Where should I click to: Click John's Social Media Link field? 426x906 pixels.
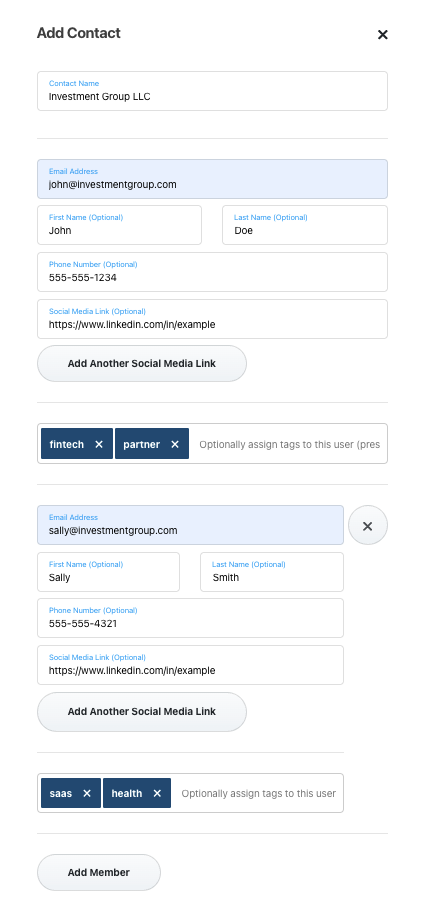click(212, 319)
